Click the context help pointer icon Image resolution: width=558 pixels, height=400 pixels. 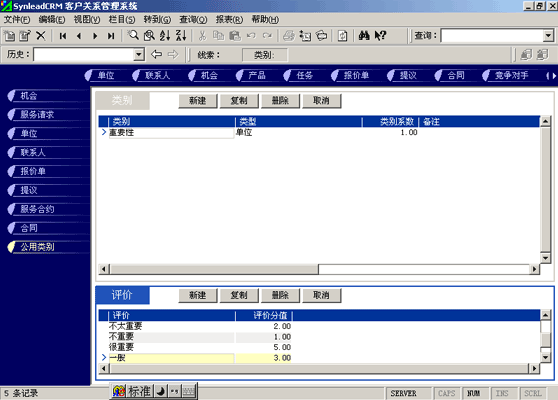[380, 36]
